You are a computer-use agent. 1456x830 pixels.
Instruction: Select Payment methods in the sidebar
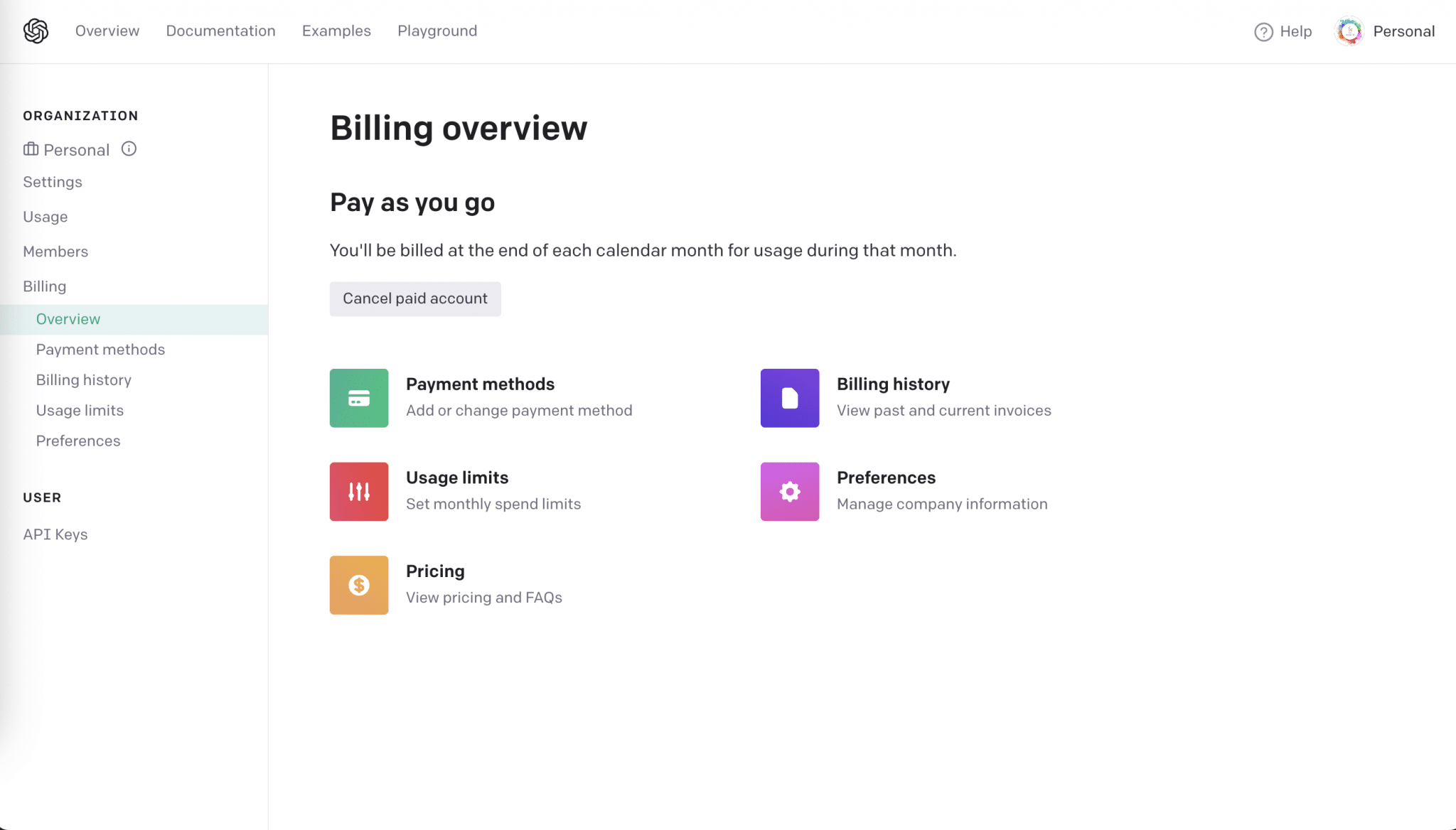[100, 350]
